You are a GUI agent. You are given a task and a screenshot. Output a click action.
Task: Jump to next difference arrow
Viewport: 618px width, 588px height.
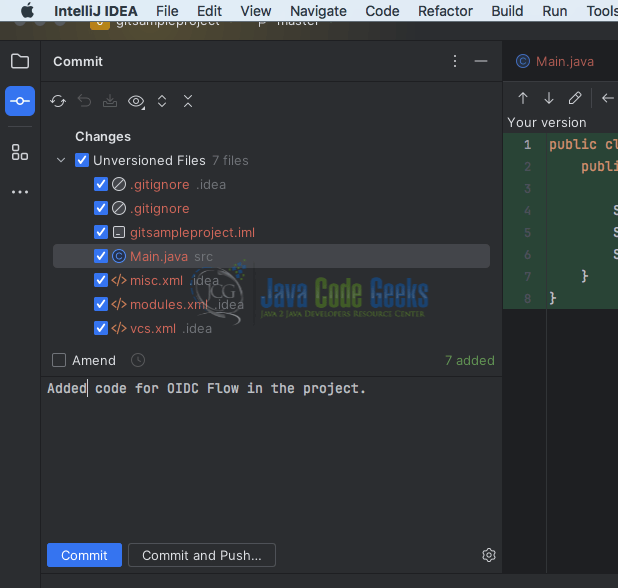tap(549, 98)
